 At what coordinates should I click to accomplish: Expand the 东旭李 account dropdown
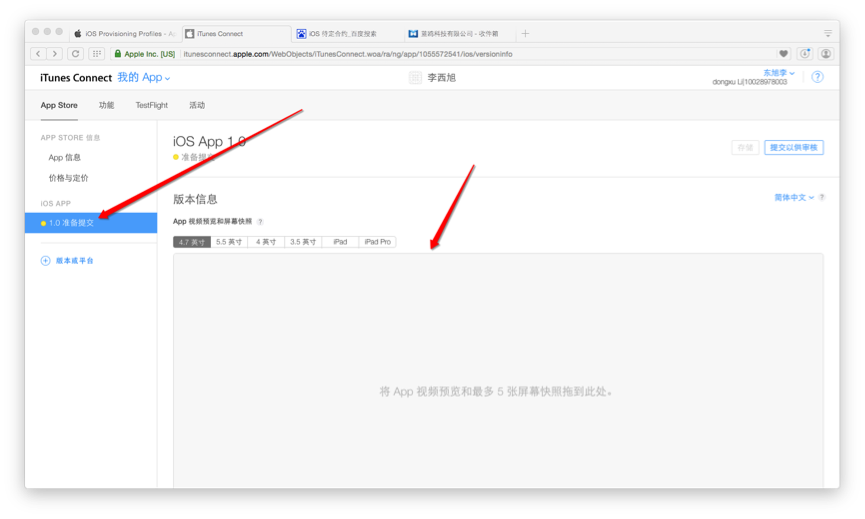pyautogui.click(x=778, y=73)
